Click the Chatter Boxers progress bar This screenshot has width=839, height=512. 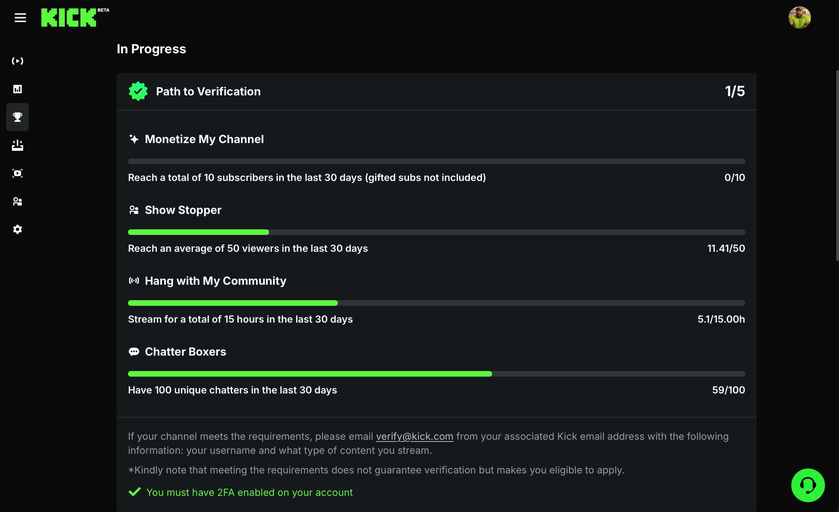(436, 374)
